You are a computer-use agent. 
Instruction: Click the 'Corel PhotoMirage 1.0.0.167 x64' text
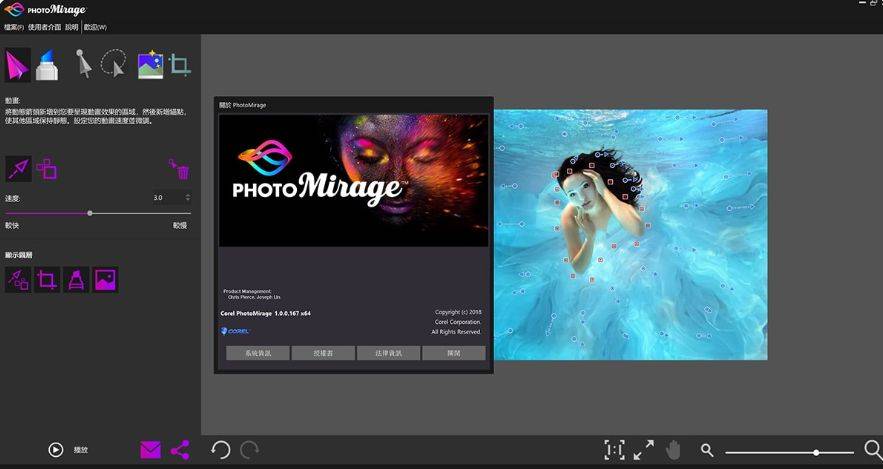click(x=265, y=313)
